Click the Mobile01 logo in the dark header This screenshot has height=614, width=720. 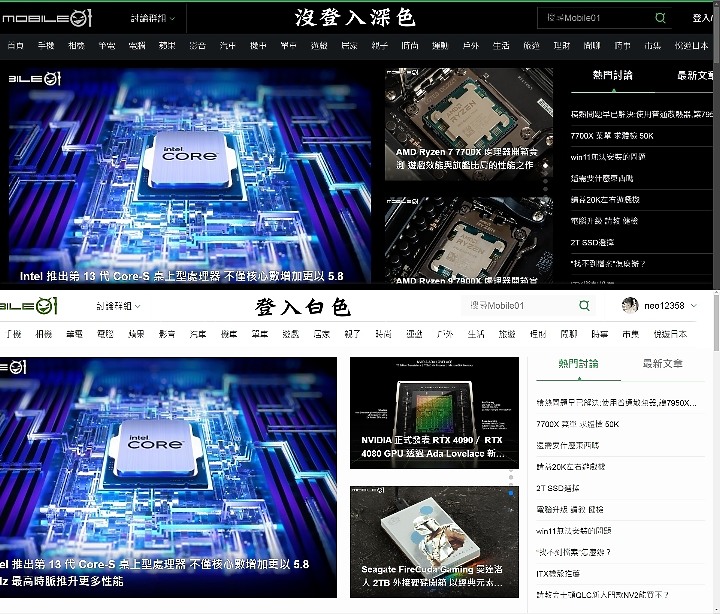[x=47, y=18]
